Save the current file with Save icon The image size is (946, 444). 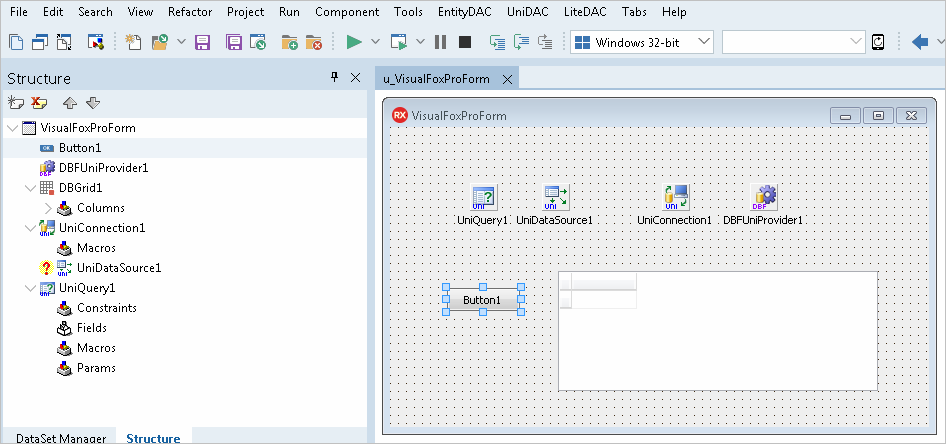(202, 42)
